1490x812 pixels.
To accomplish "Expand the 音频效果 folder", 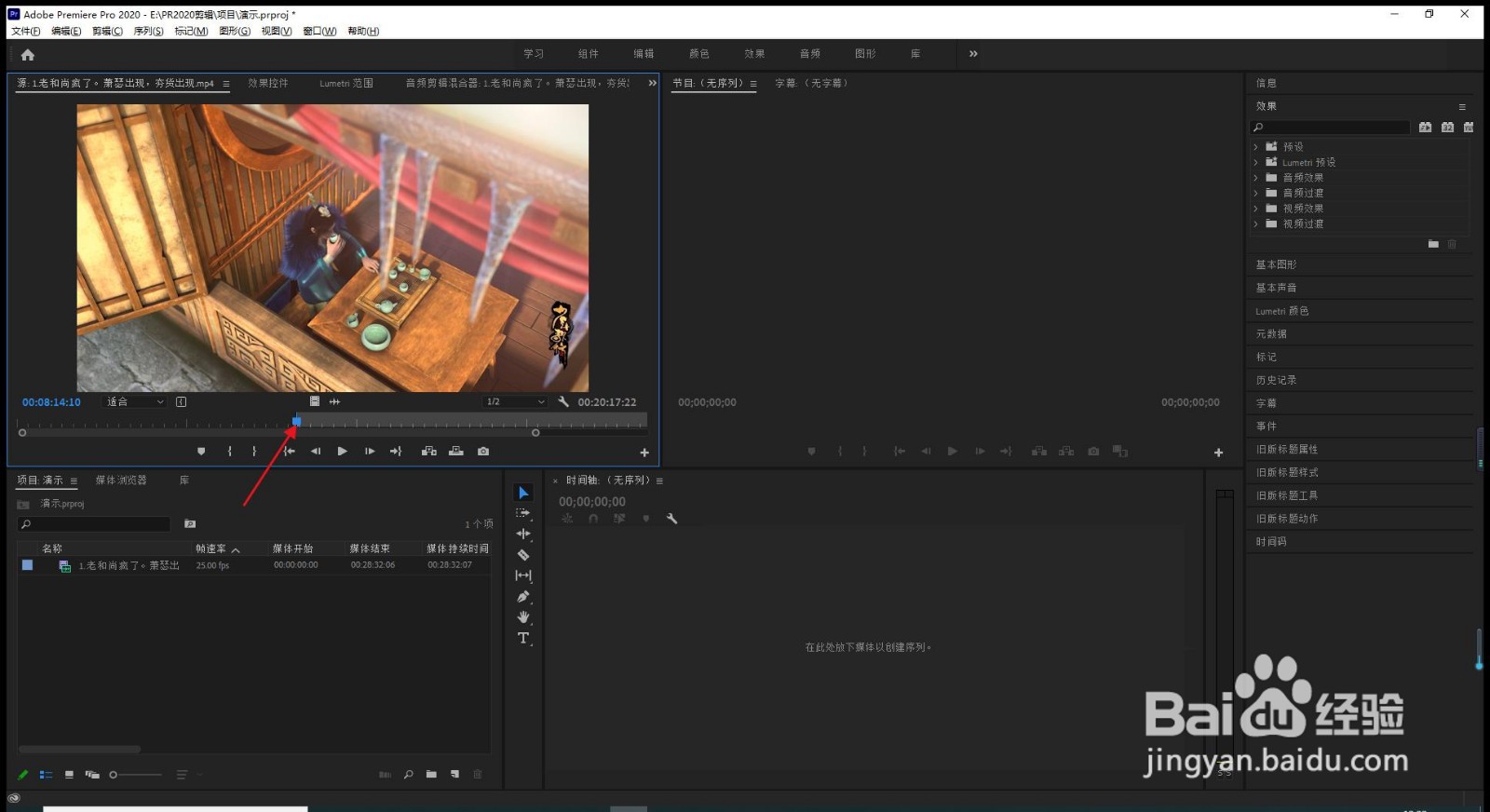I will pos(1255,178).
